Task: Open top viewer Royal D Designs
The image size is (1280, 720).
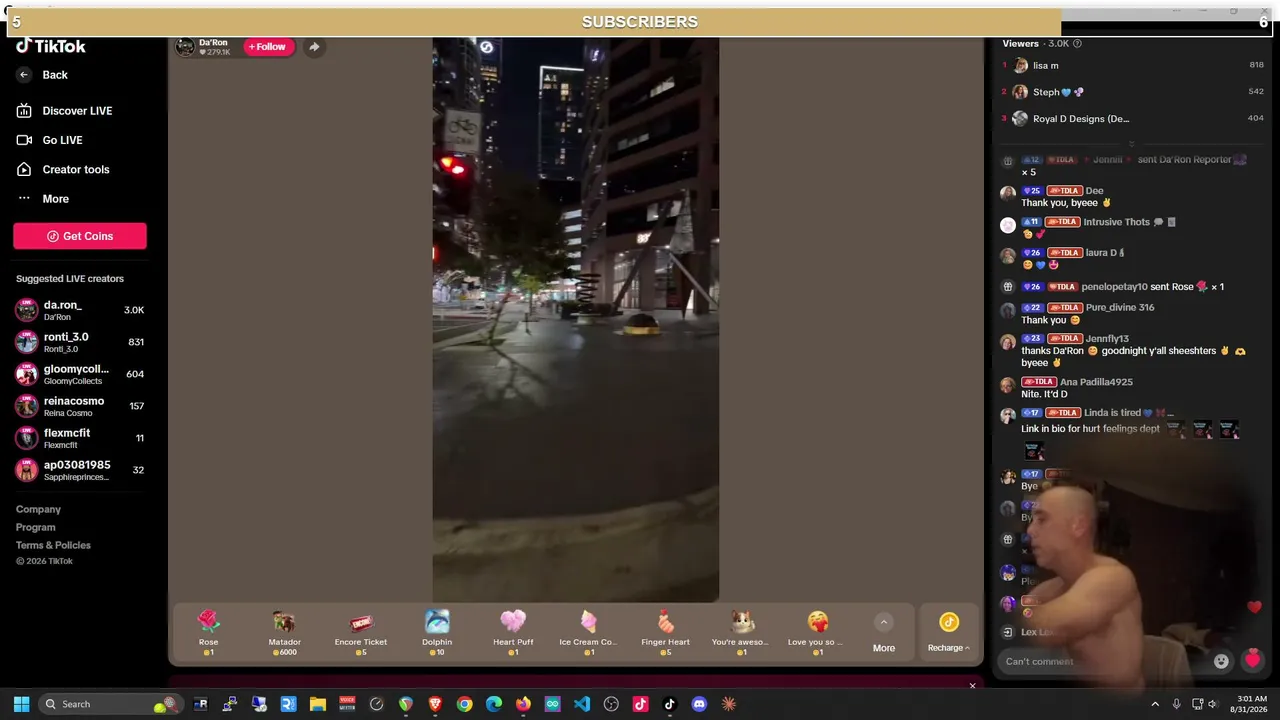Action: 1133,119
